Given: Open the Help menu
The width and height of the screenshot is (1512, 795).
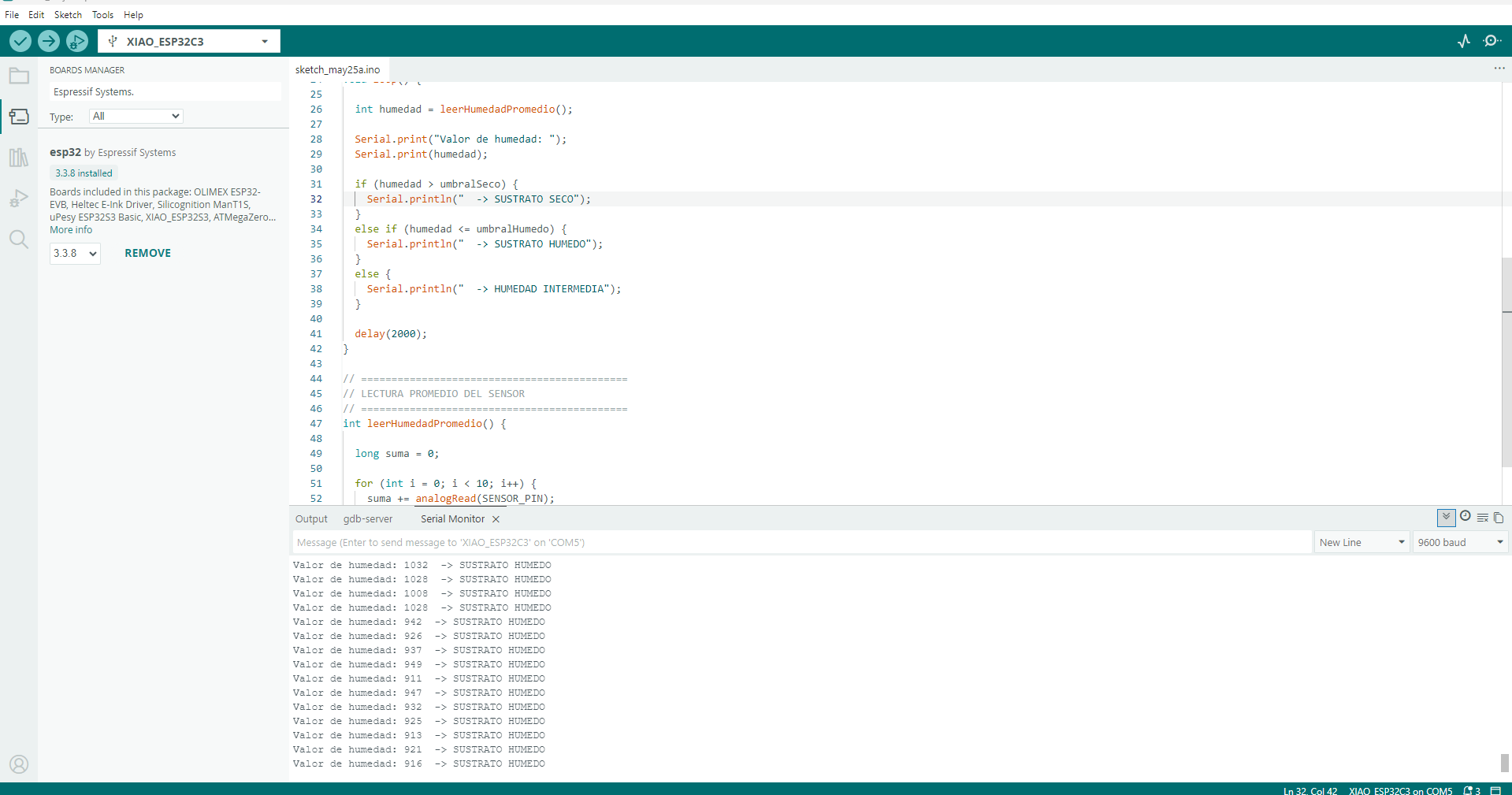Looking at the screenshot, I should tap(133, 15).
